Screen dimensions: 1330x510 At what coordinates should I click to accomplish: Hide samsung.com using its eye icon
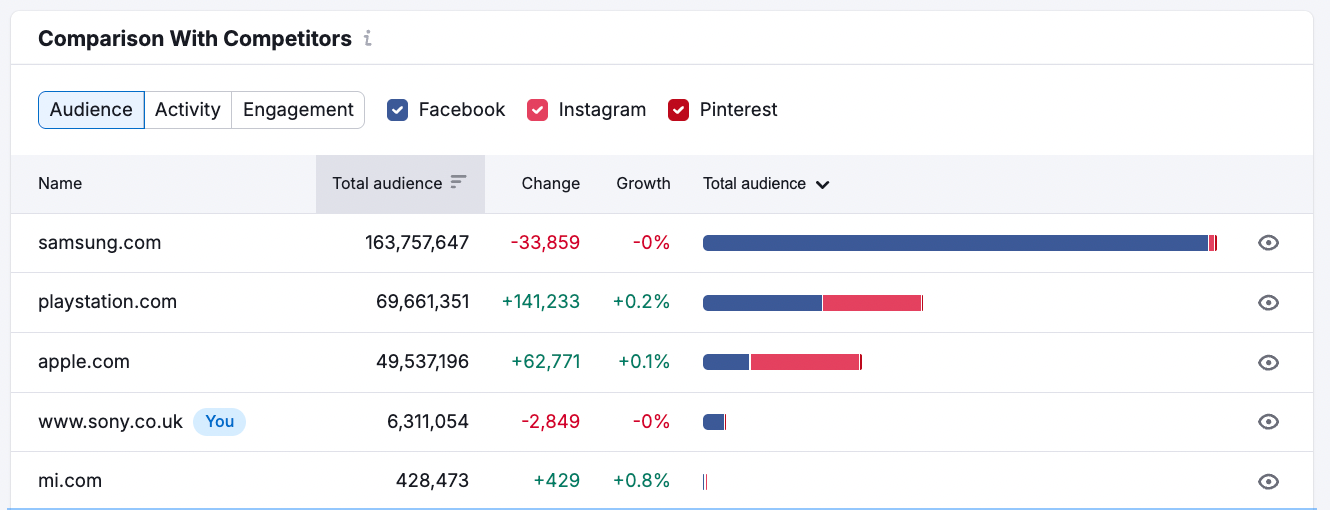1268,243
